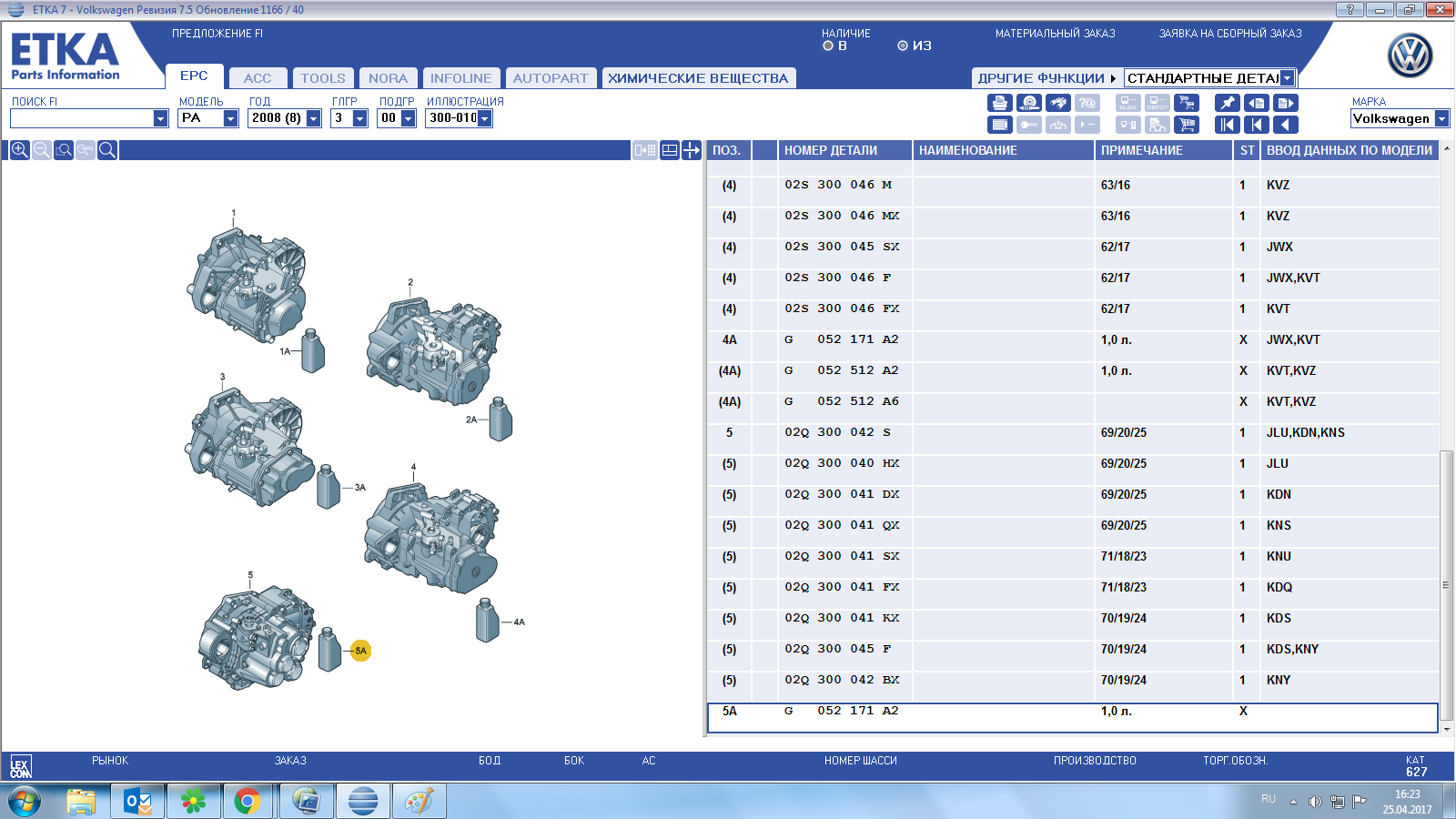
Task: Expand ДРУГИЕ ФУНКЦИИ menu
Action: 1046,78
